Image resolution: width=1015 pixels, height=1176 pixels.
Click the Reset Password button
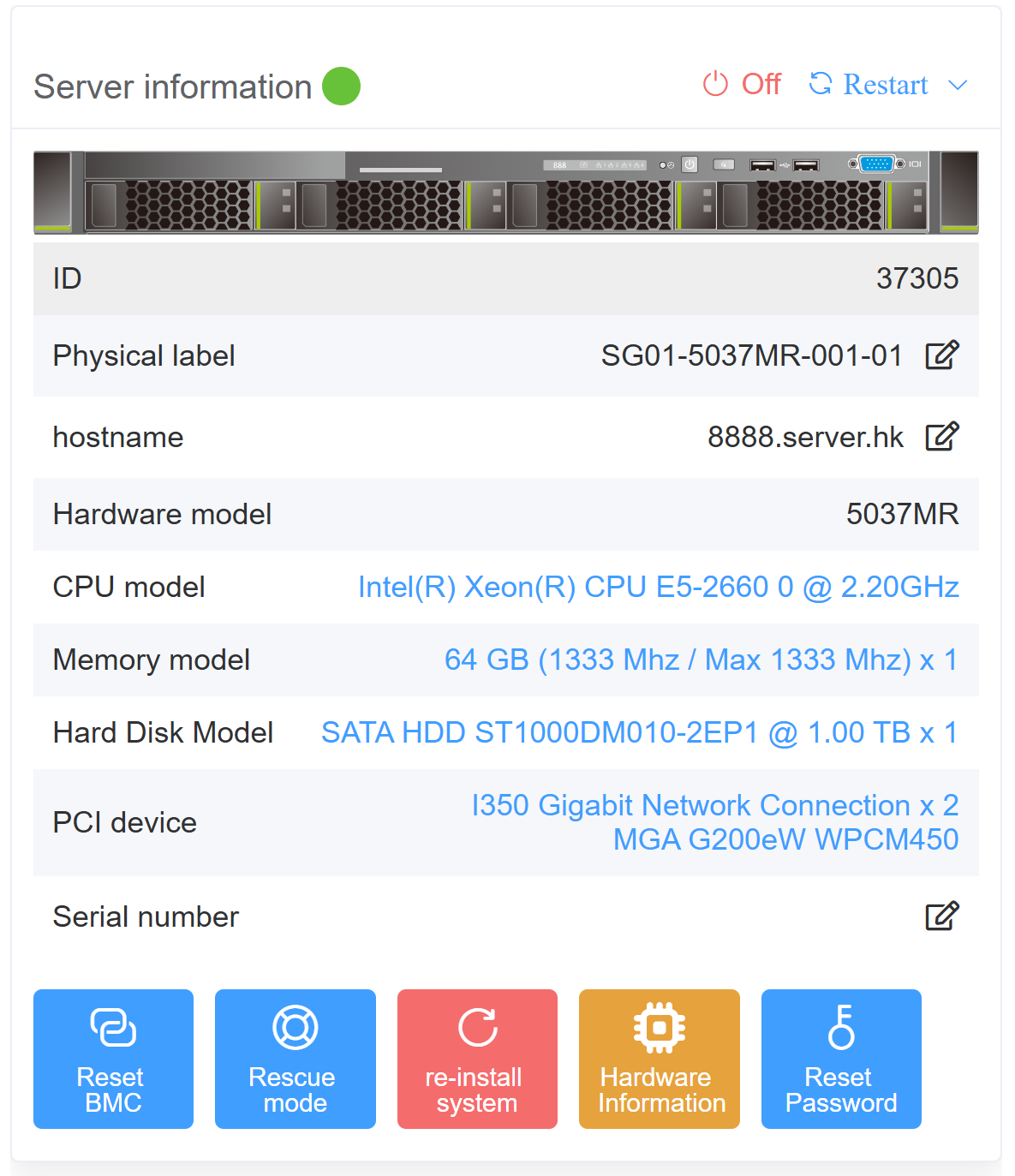[x=840, y=1059]
